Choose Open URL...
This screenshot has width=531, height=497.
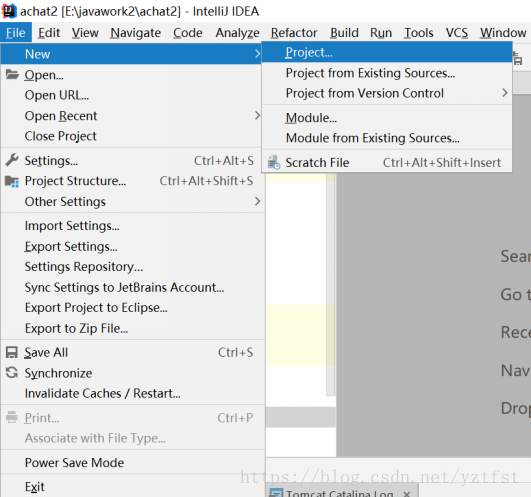[132, 95]
